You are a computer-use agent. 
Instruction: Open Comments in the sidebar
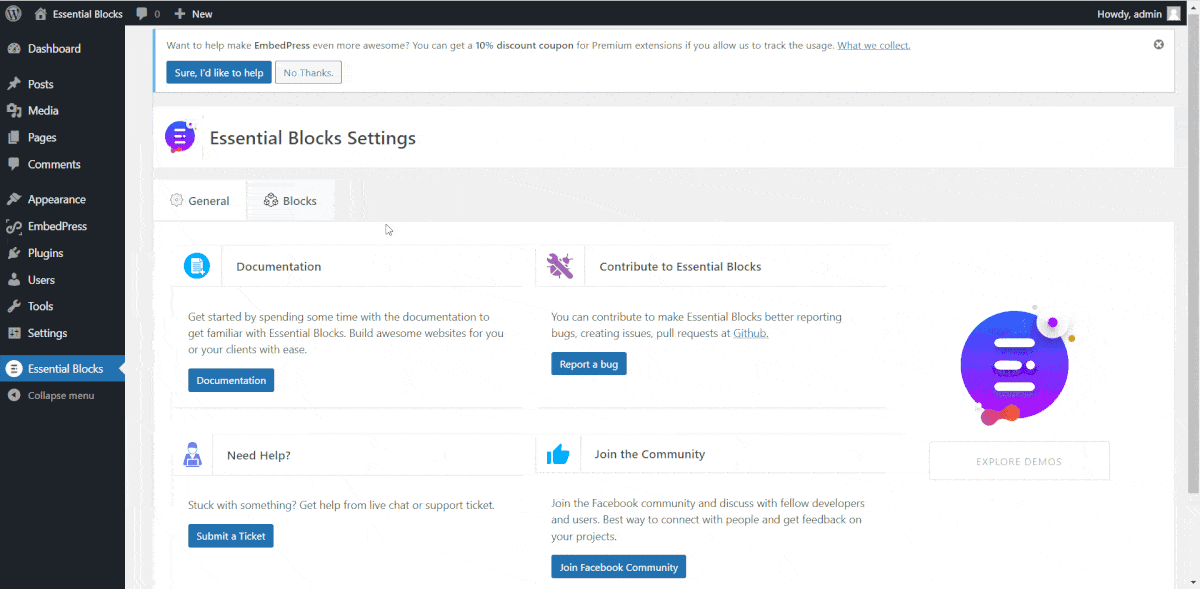pyautogui.click(x=62, y=164)
